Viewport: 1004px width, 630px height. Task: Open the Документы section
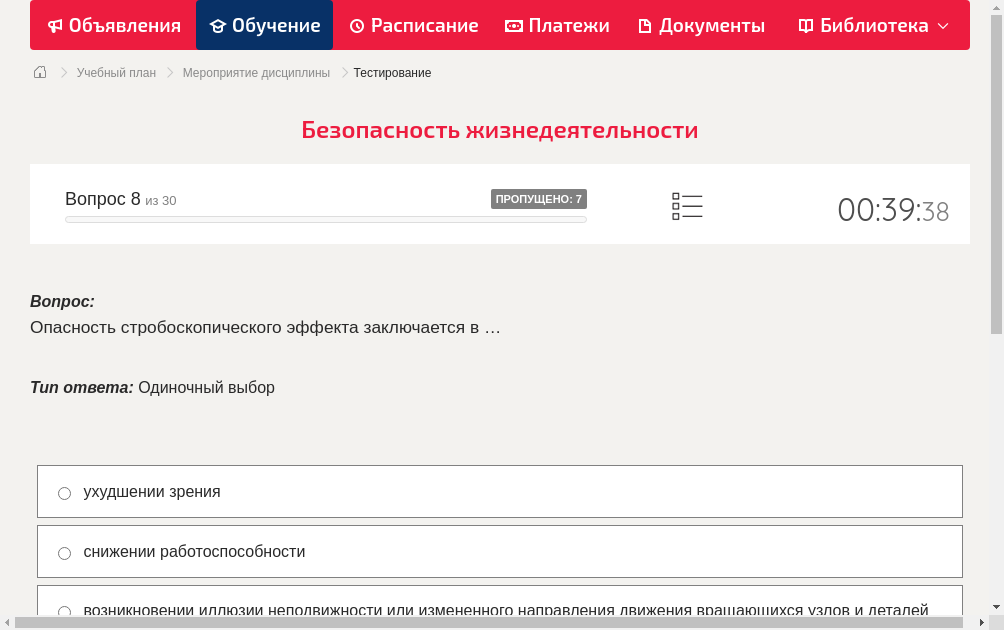pos(710,25)
